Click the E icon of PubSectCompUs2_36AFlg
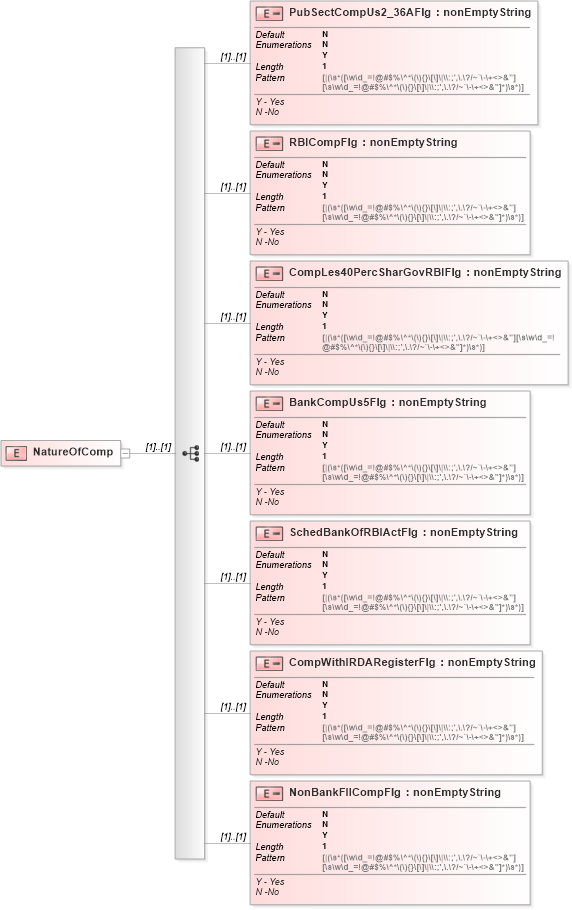Image resolution: width=572 pixels, height=910 pixels. (269, 13)
